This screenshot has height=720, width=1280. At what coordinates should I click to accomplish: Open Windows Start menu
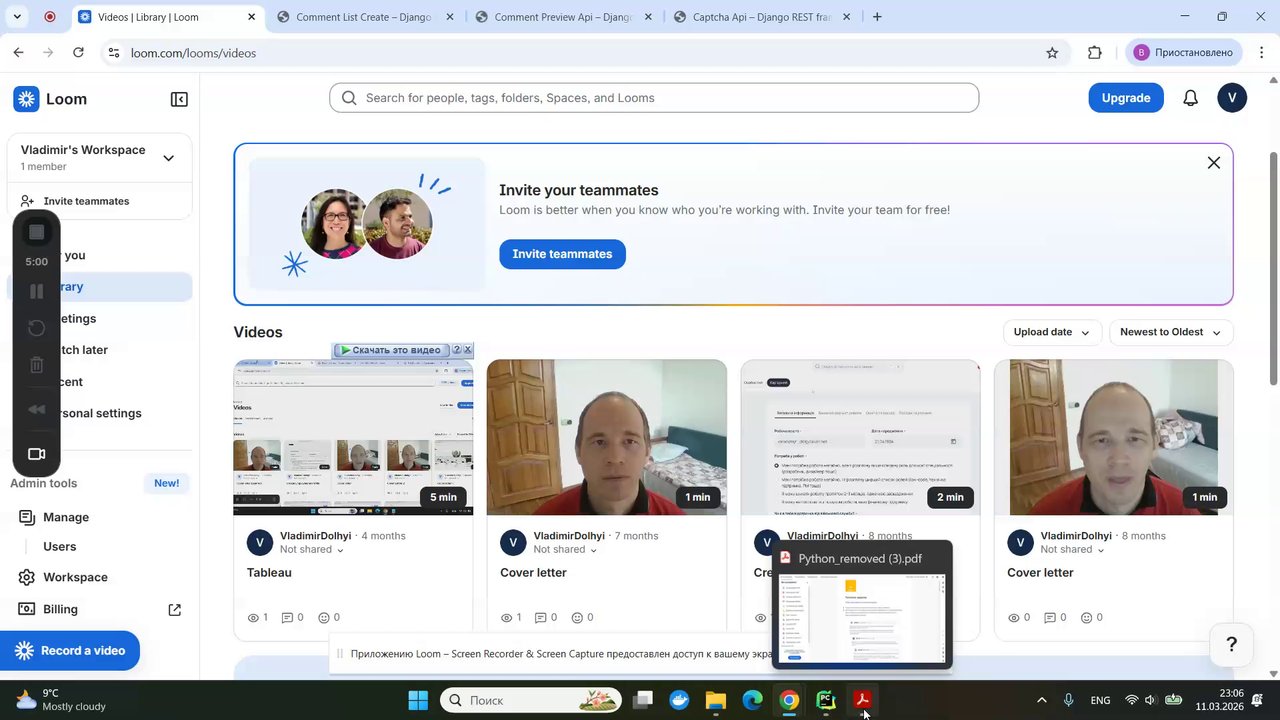[418, 700]
